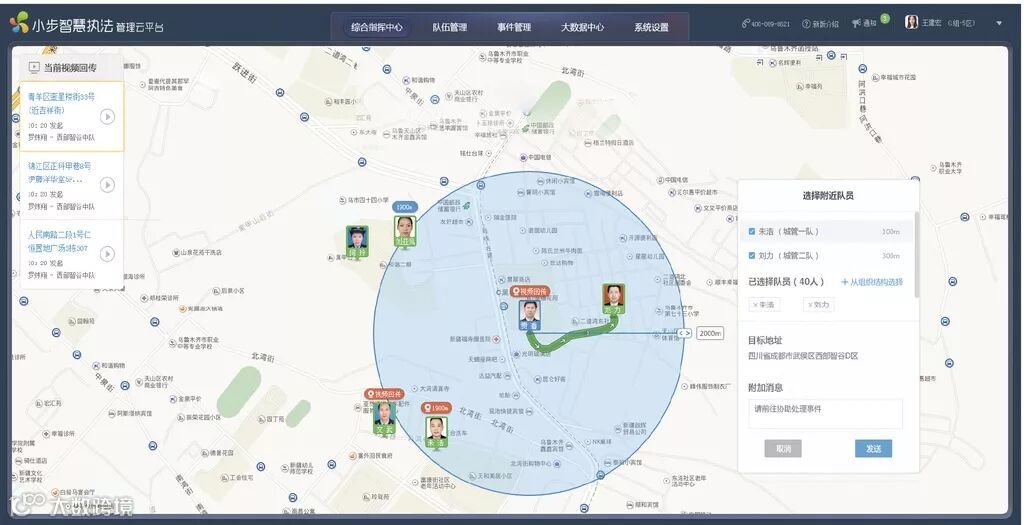Click the green notification count badge
This screenshot has width=1024, height=525.
[885, 19]
